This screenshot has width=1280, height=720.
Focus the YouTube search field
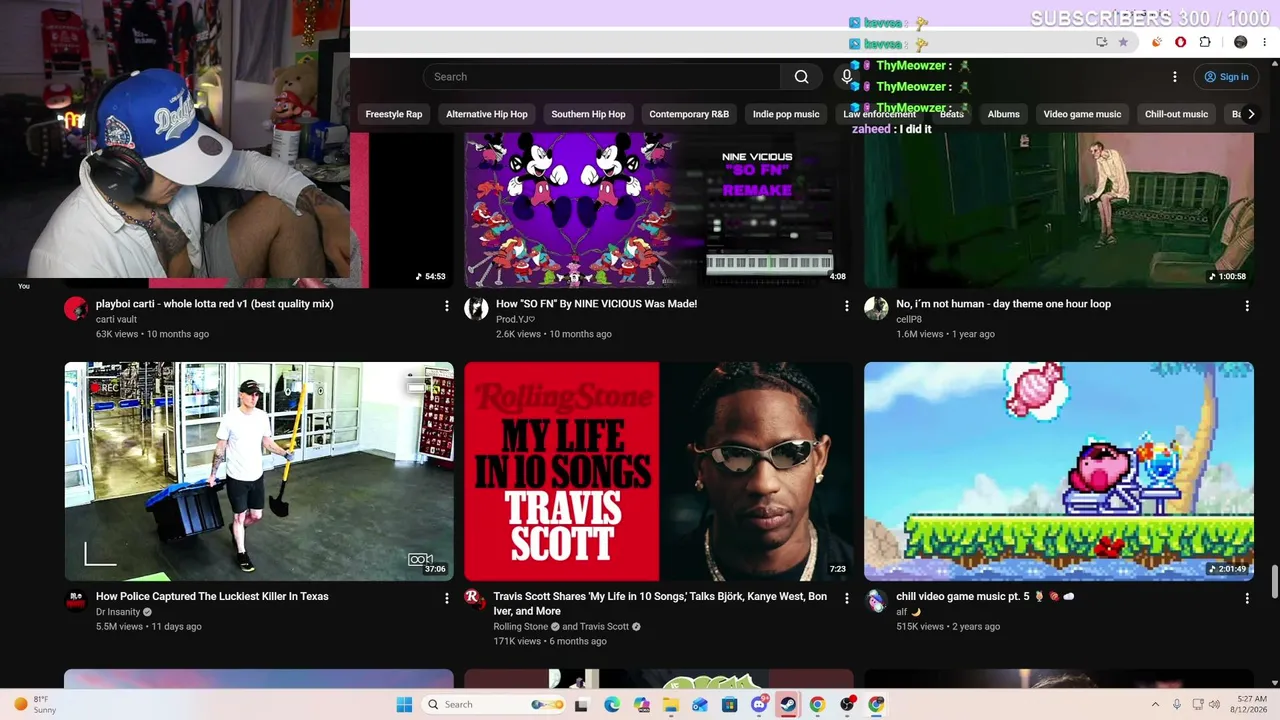click(x=602, y=77)
